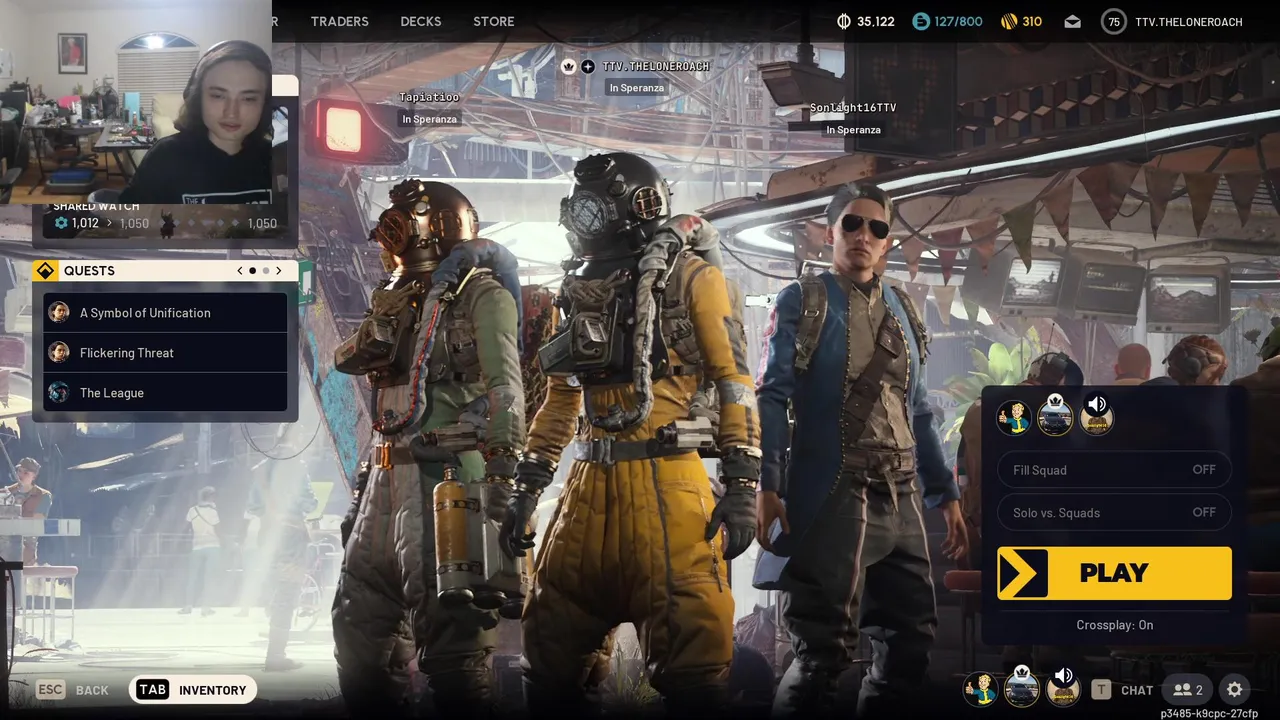Start a match with the Play button
1280x720 pixels.
(x=1114, y=573)
